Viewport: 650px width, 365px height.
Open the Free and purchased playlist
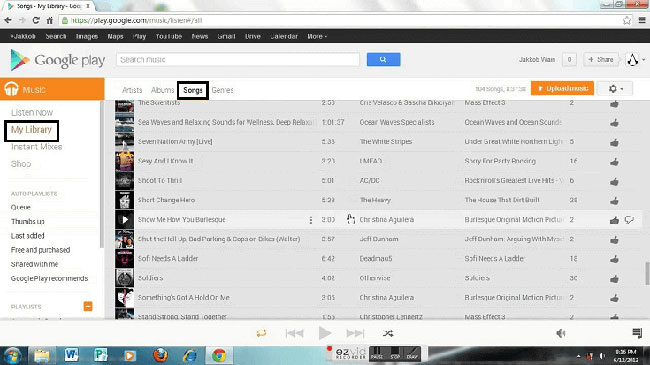[x=40, y=250]
